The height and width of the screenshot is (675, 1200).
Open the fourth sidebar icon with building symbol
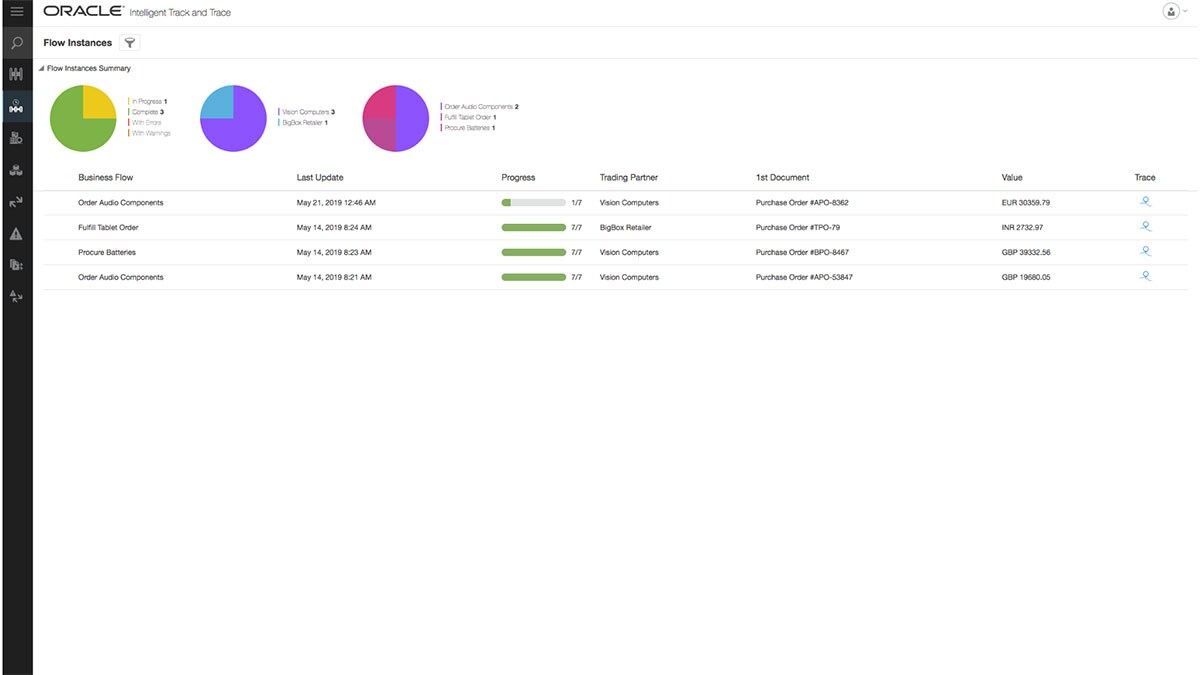pyautogui.click(x=16, y=138)
